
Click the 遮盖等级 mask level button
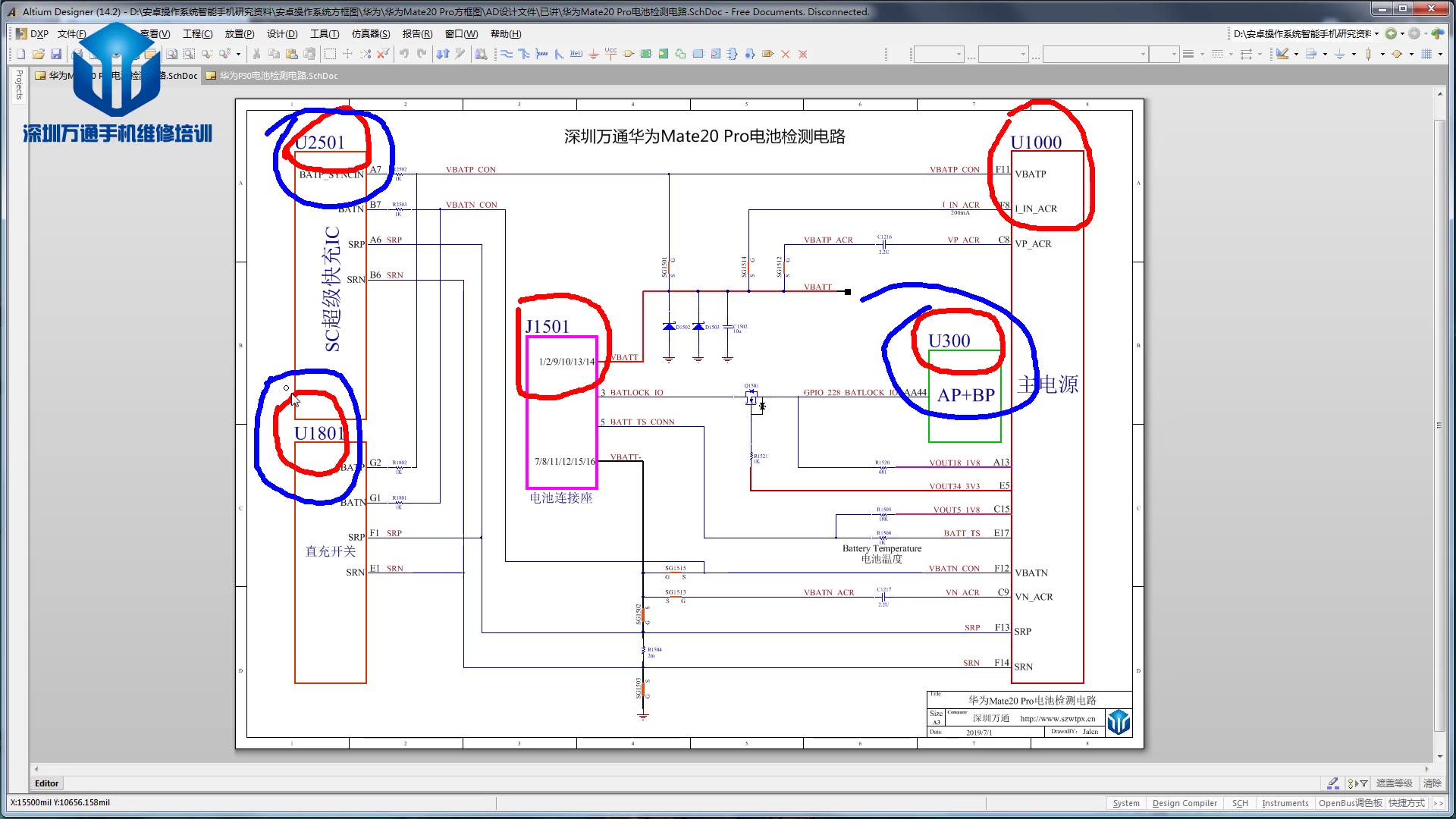pos(1394,783)
